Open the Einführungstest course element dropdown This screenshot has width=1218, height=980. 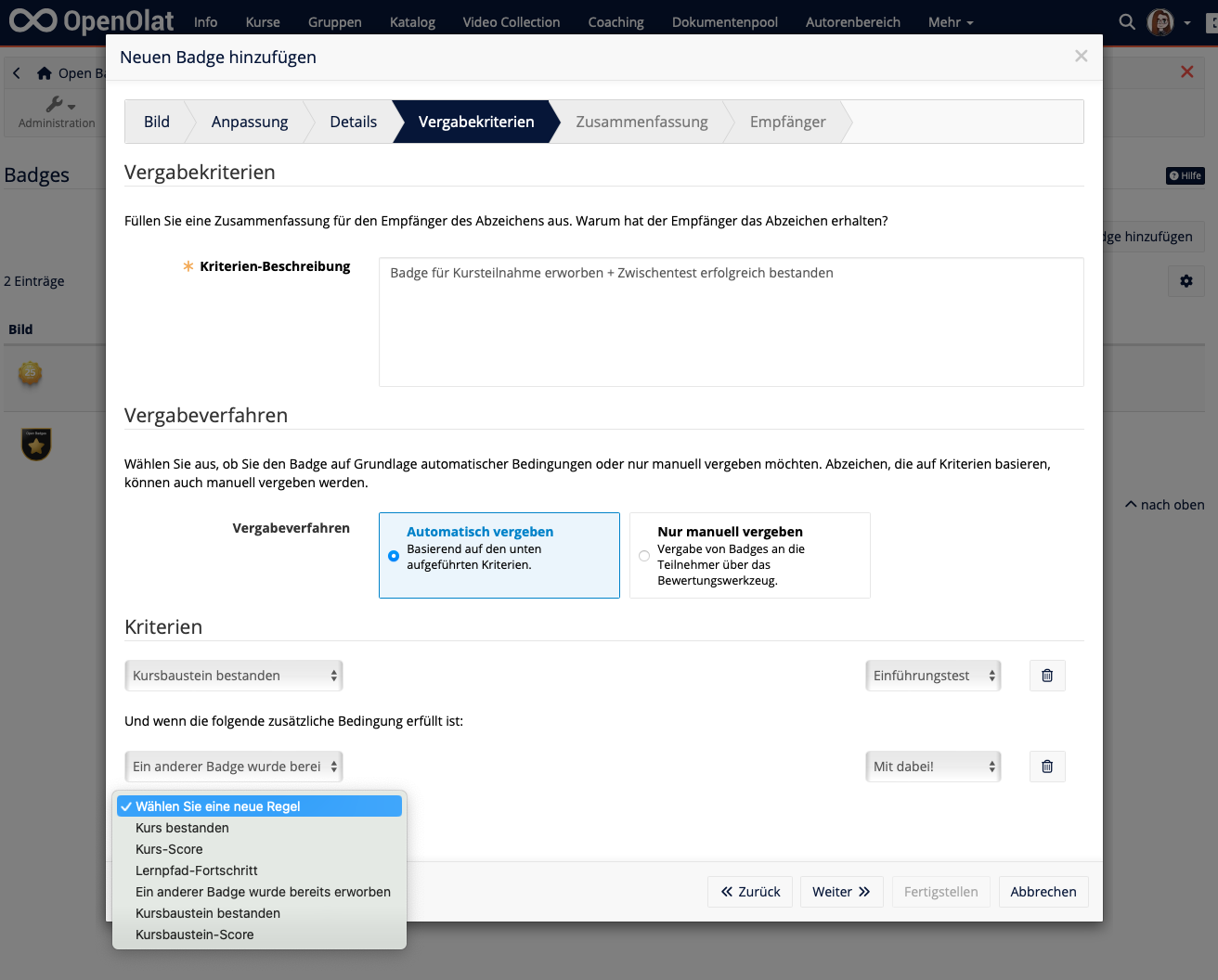tap(932, 676)
